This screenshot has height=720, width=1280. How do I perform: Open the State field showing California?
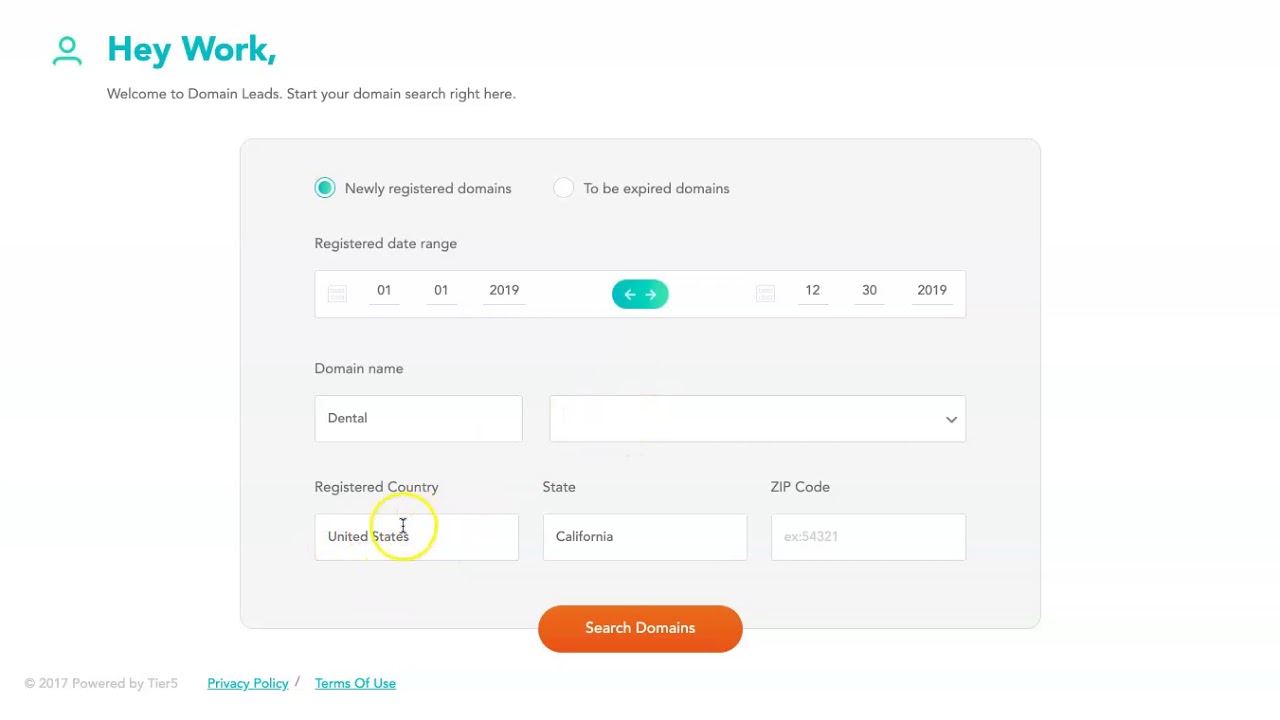pyautogui.click(x=644, y=537)
